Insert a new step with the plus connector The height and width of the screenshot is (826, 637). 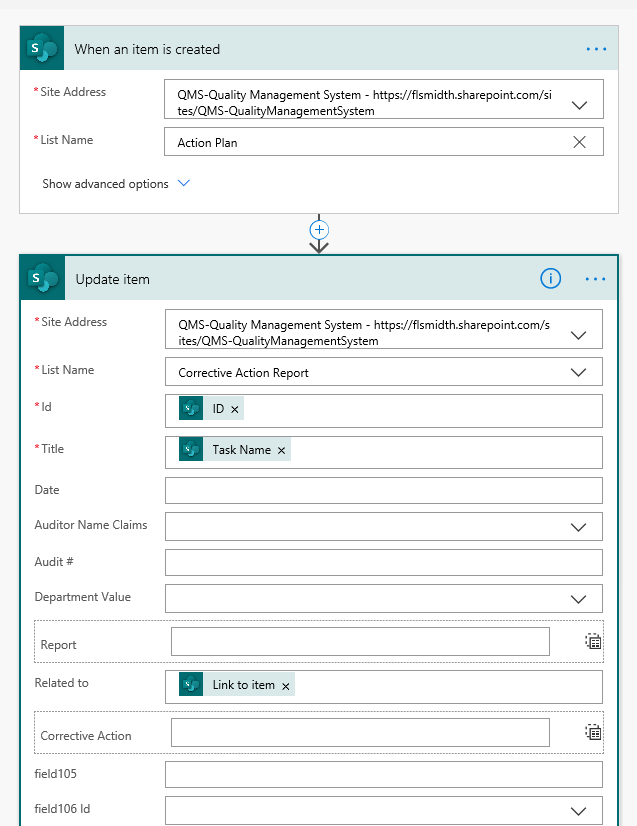point(319,230)
